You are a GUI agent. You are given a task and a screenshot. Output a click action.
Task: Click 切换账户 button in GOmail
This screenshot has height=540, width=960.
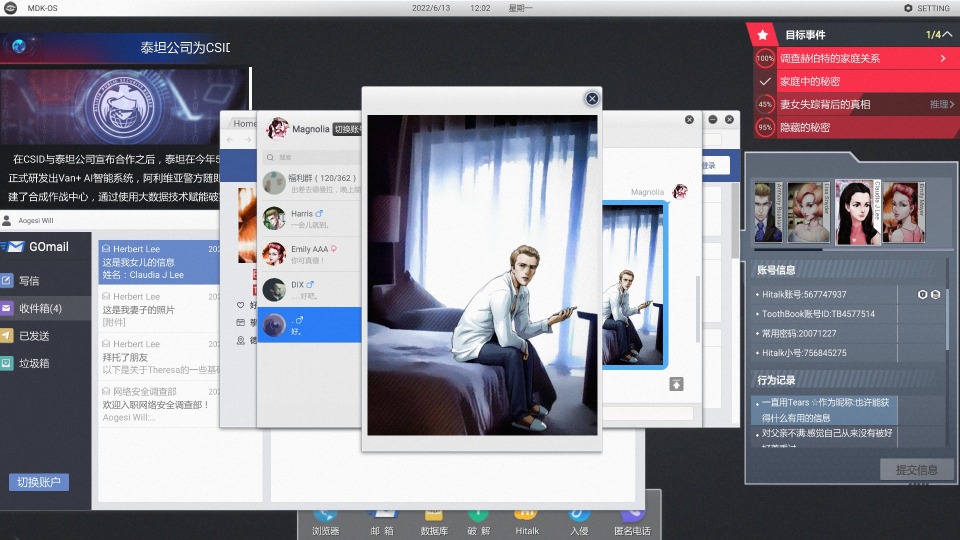coord(39,482)
